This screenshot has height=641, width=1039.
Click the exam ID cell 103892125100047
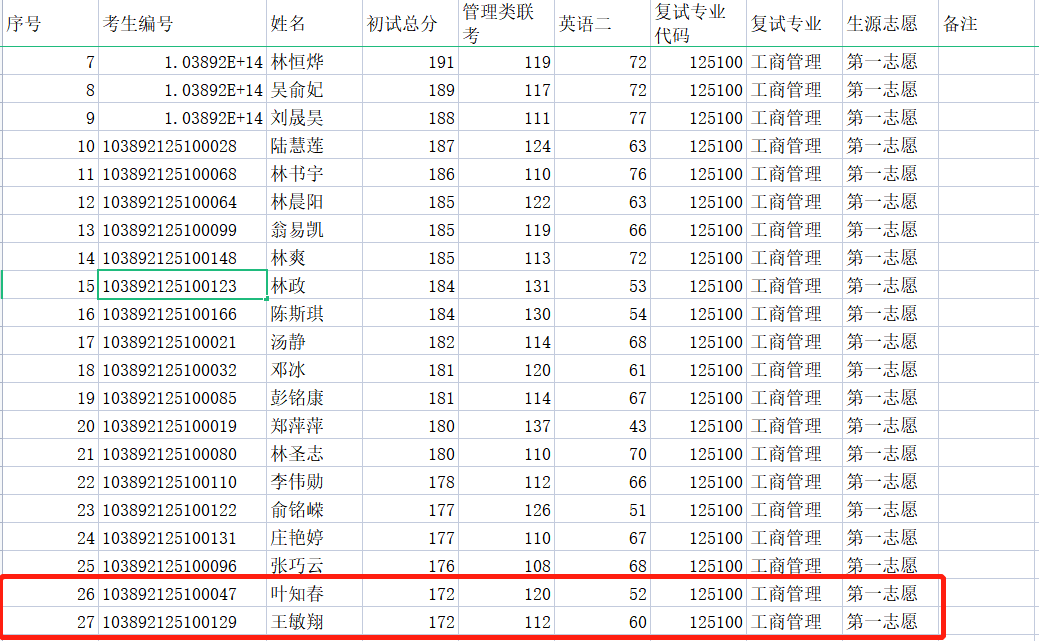click(182, 594)
